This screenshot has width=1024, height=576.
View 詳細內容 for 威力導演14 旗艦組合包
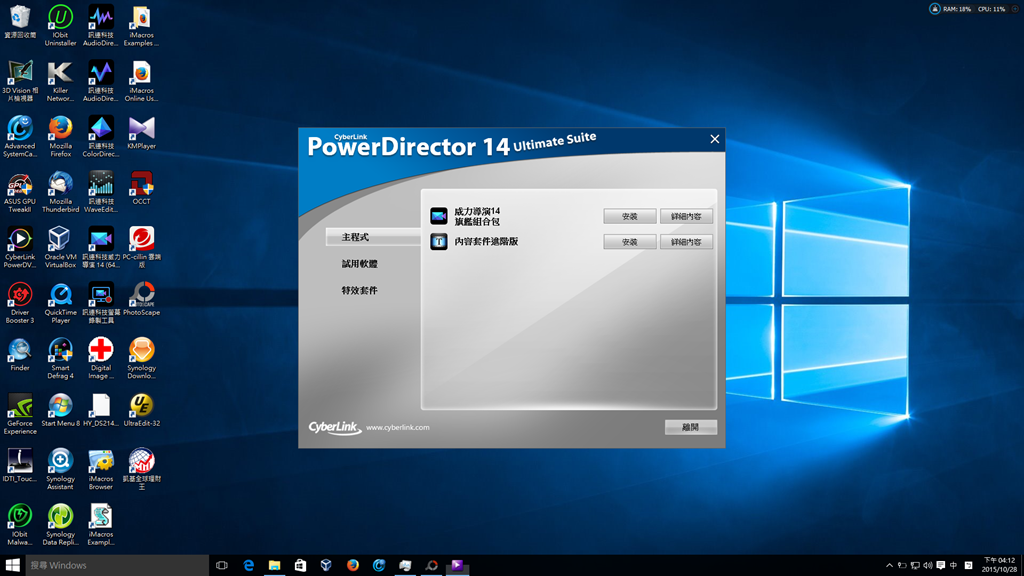click(686, 216)
